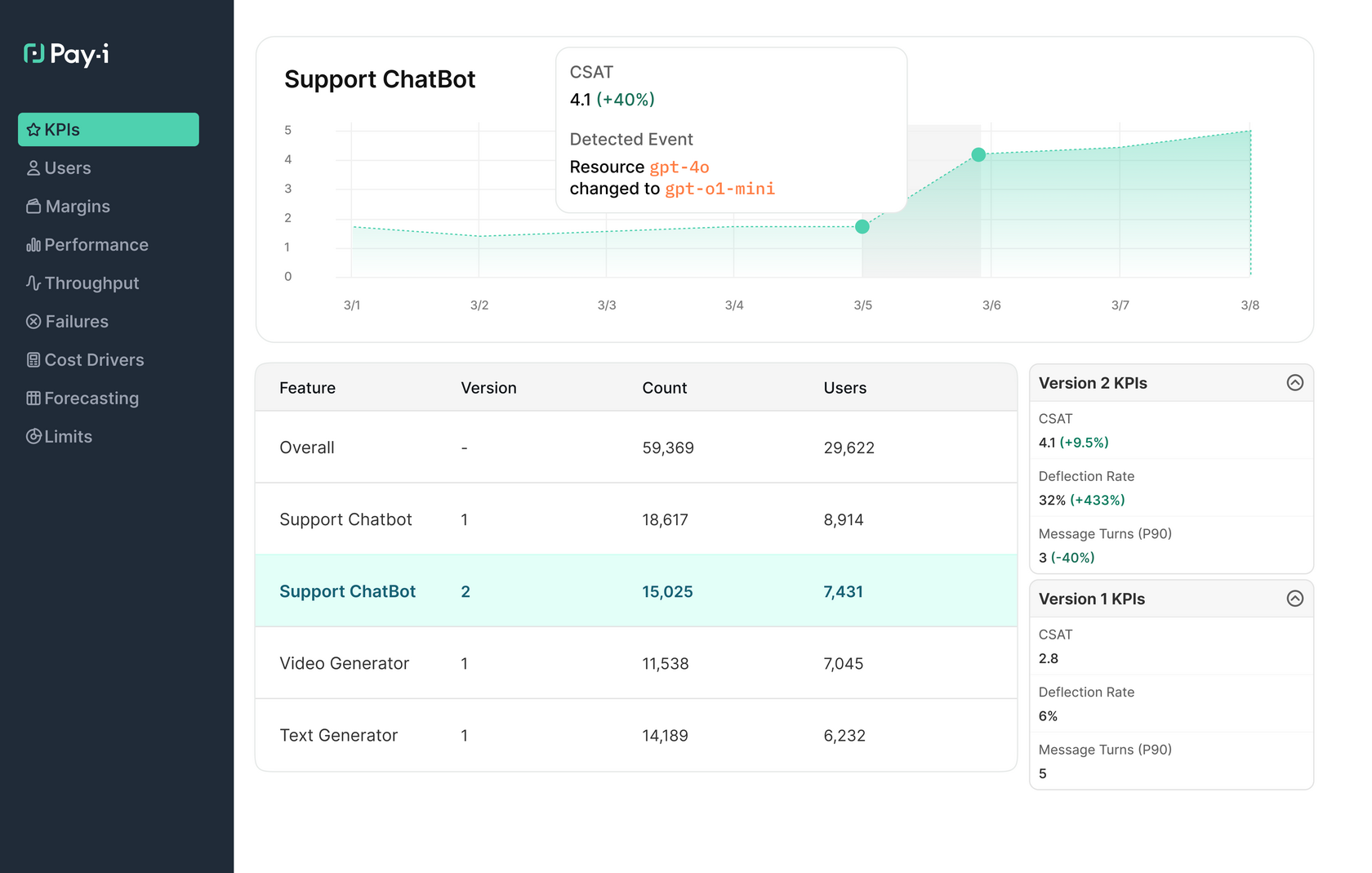Select the Support ChatBot version 2 row
The height and width of the screenshot is (873, 1372).
[x=635, y=591]
